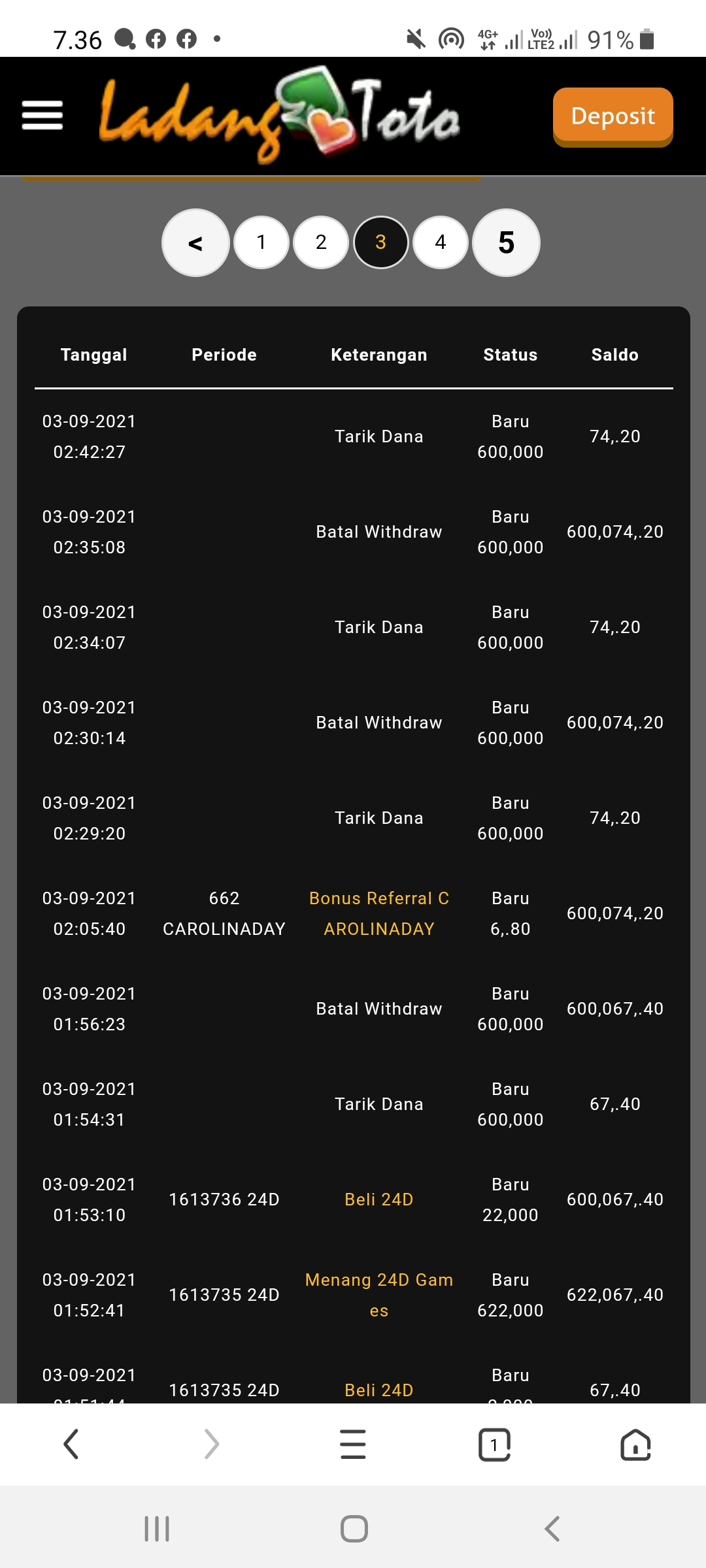Viewport: 706px width, 1568px height.
Task: Tap the Saldo column header
Action: 614,355
